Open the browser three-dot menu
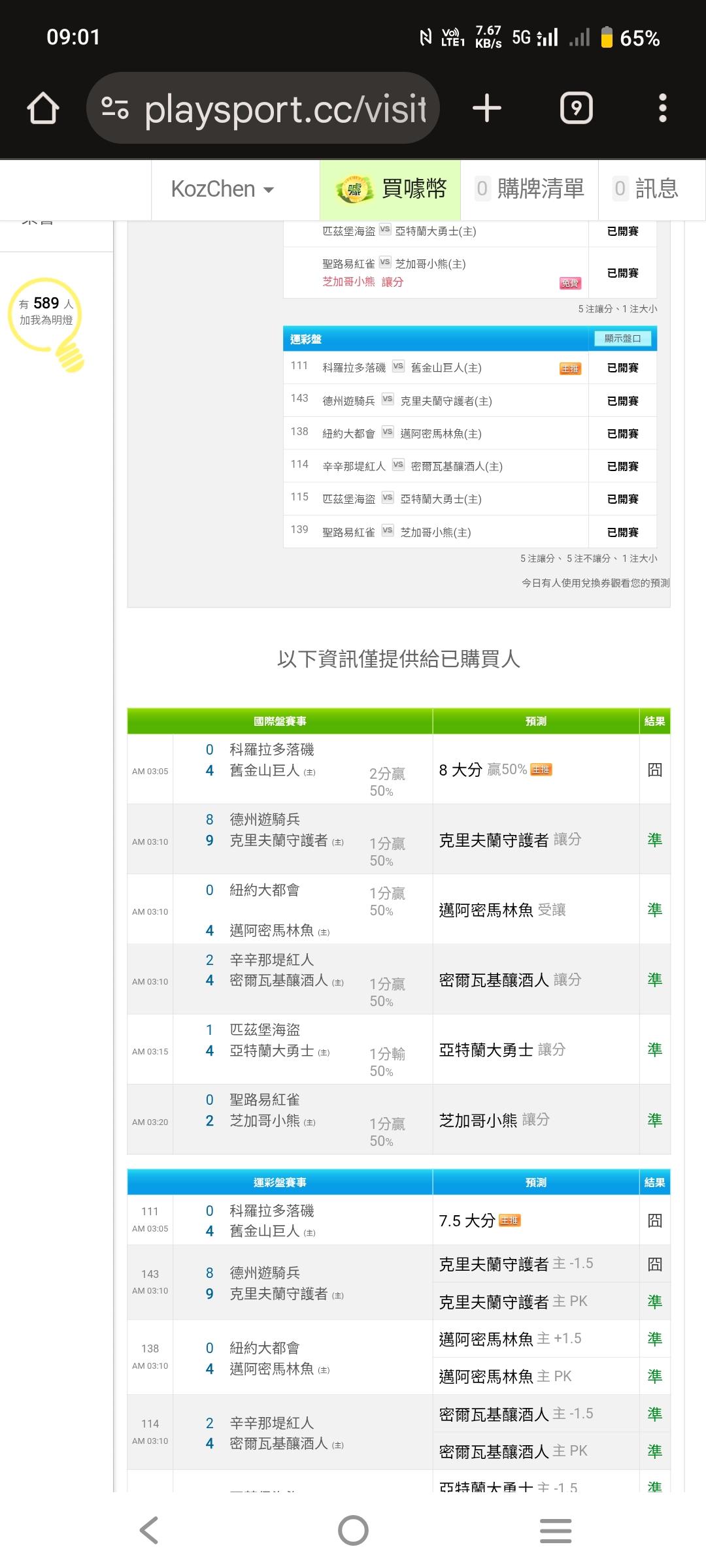 click(662, 108)
